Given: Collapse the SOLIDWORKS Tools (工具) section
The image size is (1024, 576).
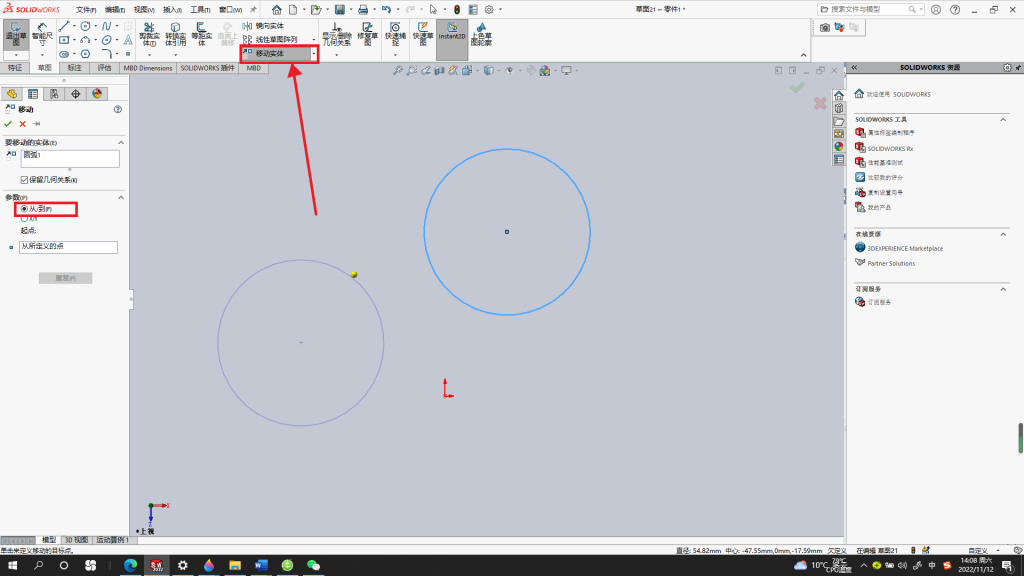Looking at the screenshot, I should [x=1003, y=120].
